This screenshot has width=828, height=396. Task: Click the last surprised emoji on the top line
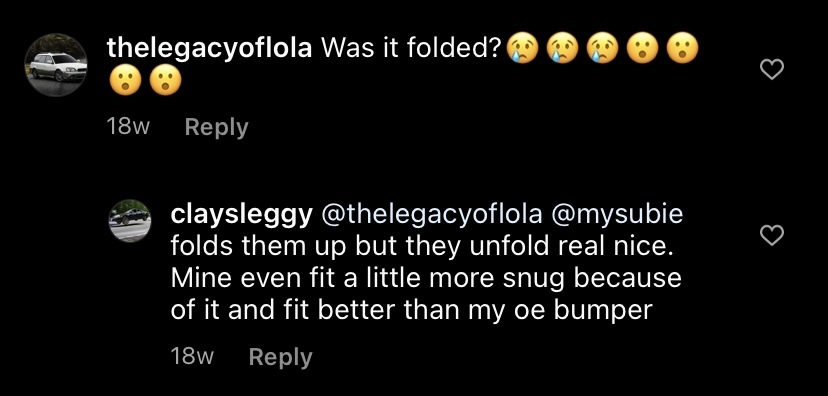click(683, 50)
